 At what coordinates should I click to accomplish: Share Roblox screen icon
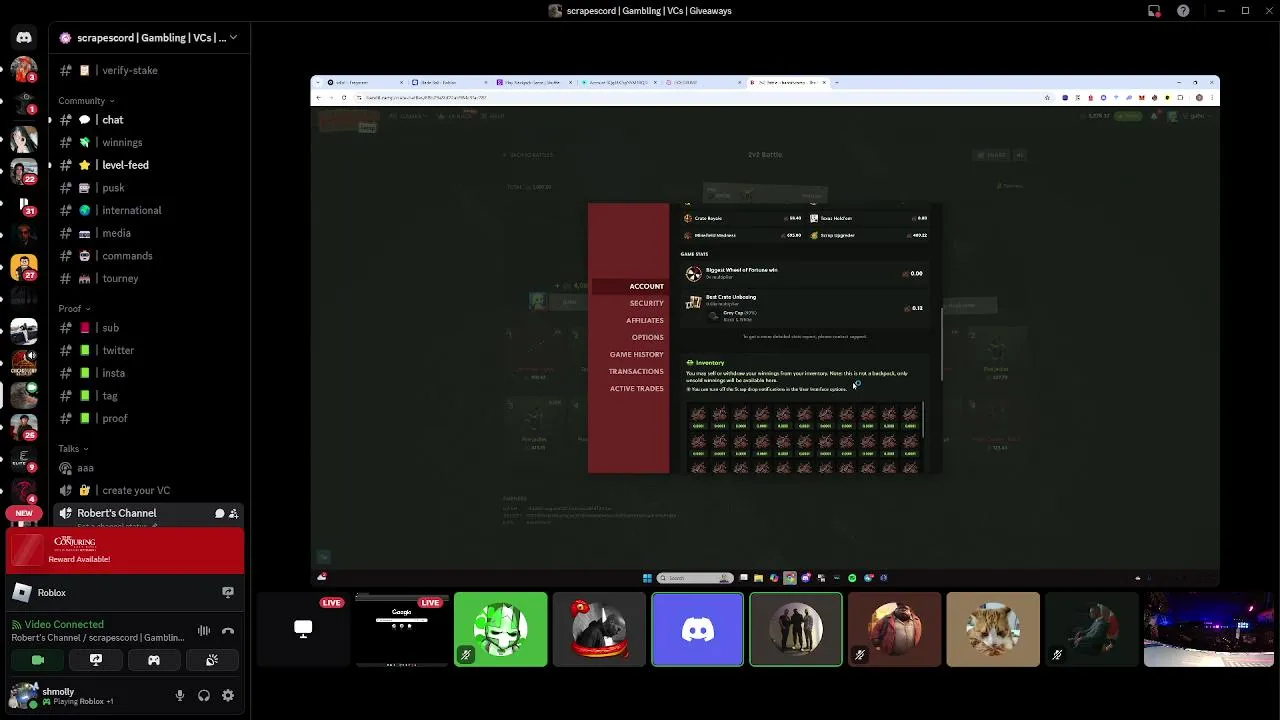(x=228, y=593)
